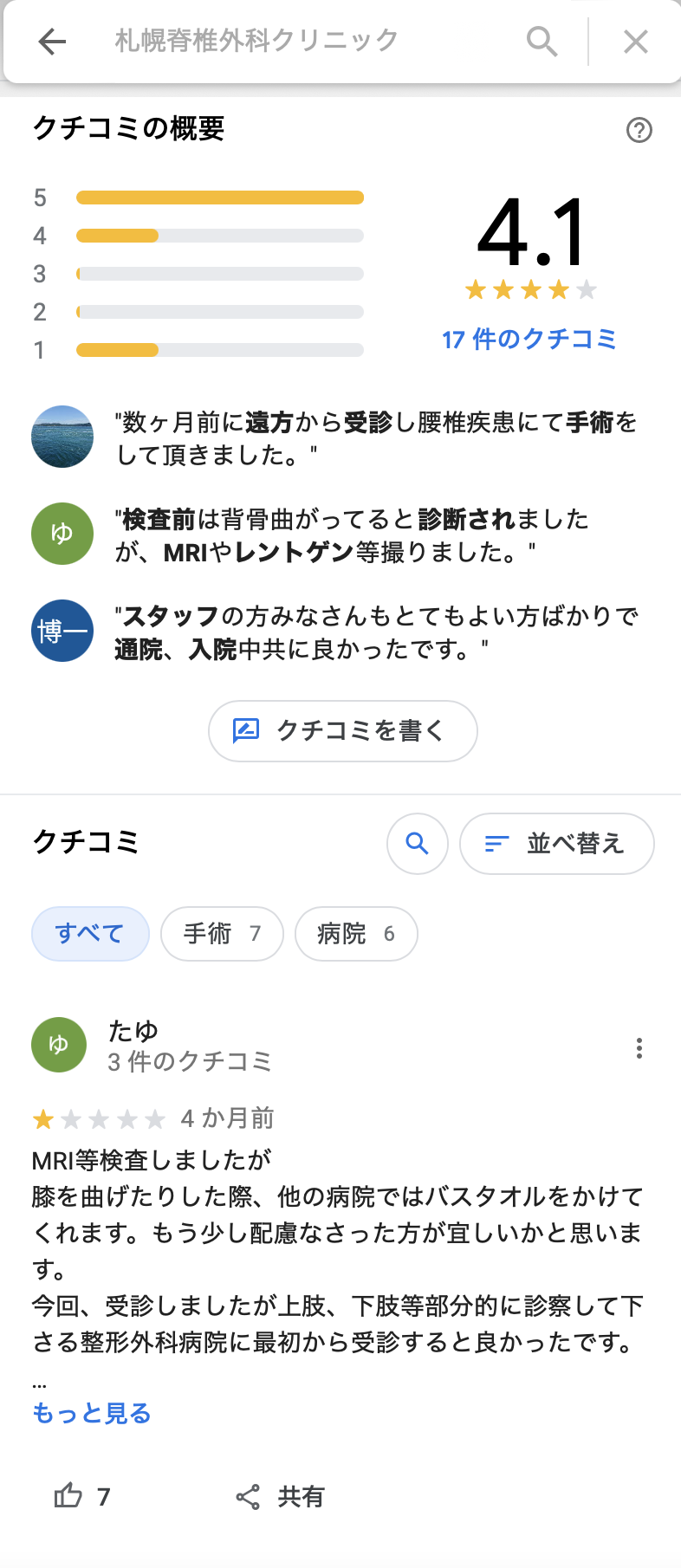This screenshot has height=1568, width=681.
Task: Open the three-dot menu for たゆ's review
Action: click(639, 1048)
